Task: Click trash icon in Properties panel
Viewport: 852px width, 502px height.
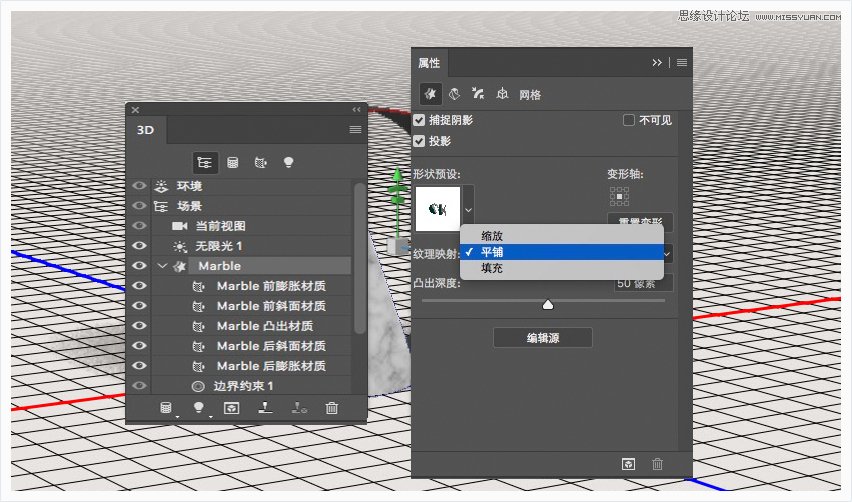Action: 657,464
